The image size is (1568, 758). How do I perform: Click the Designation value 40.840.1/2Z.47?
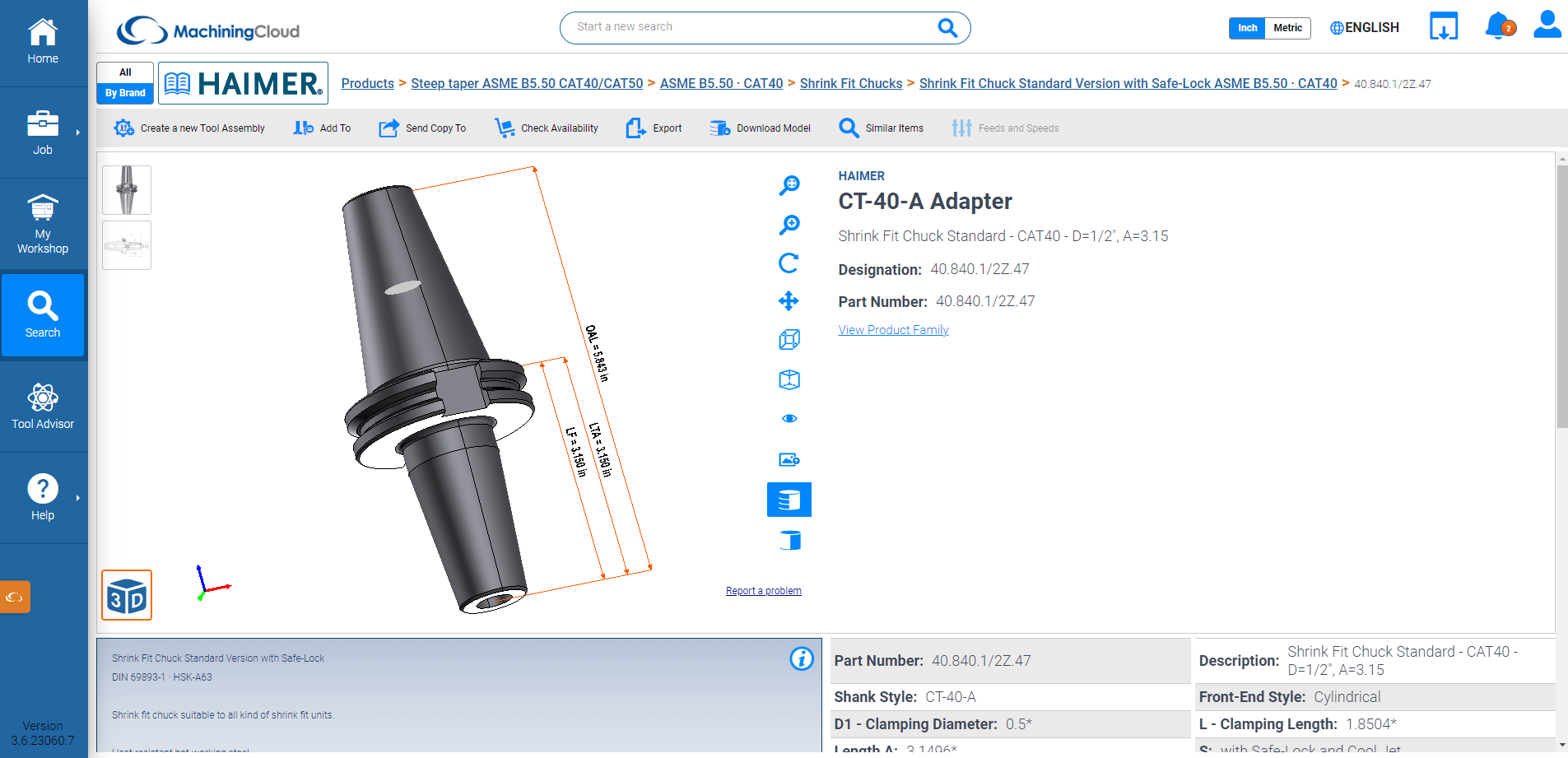[x=979, y=269]
